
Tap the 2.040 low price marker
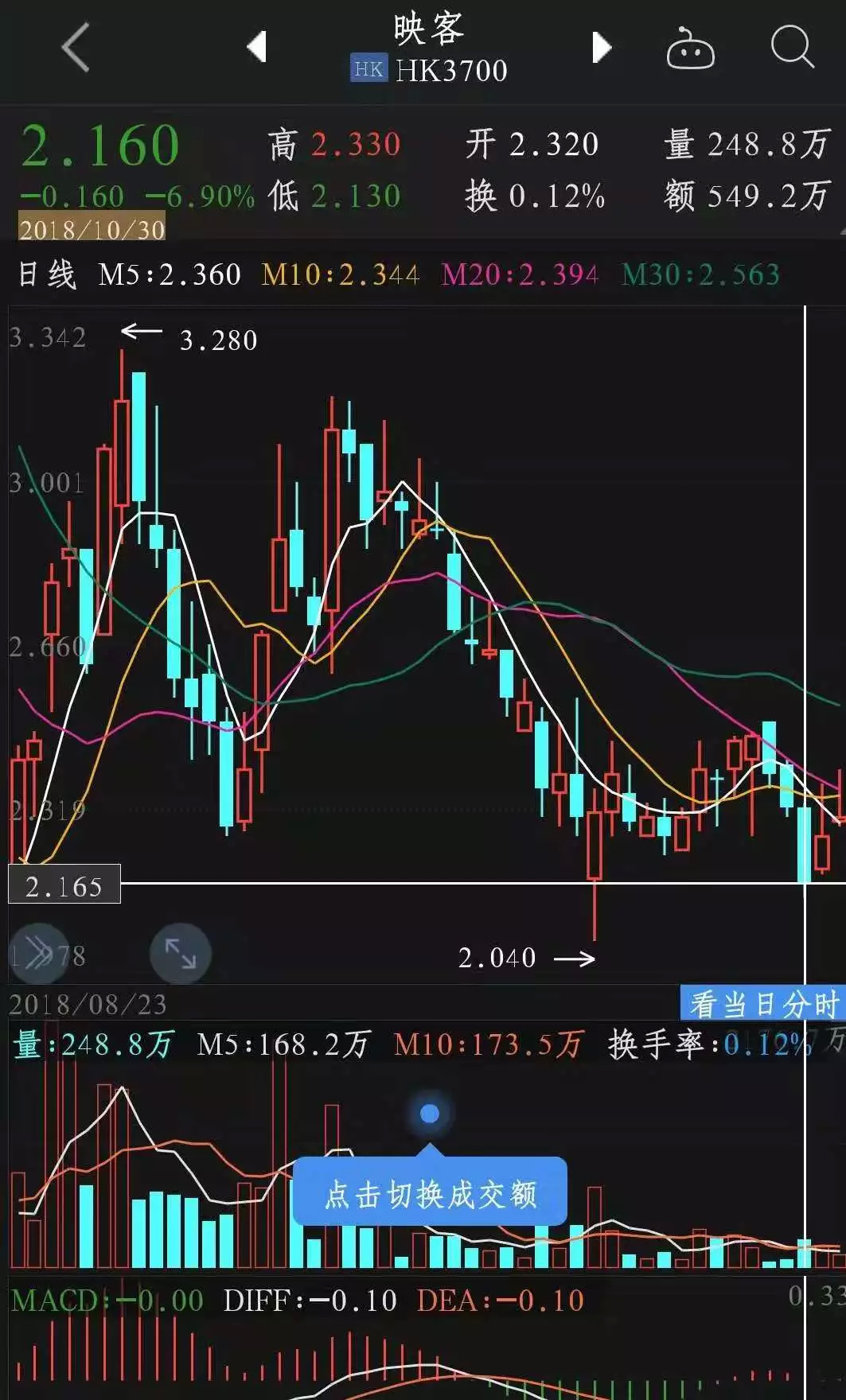click(497, 958)
